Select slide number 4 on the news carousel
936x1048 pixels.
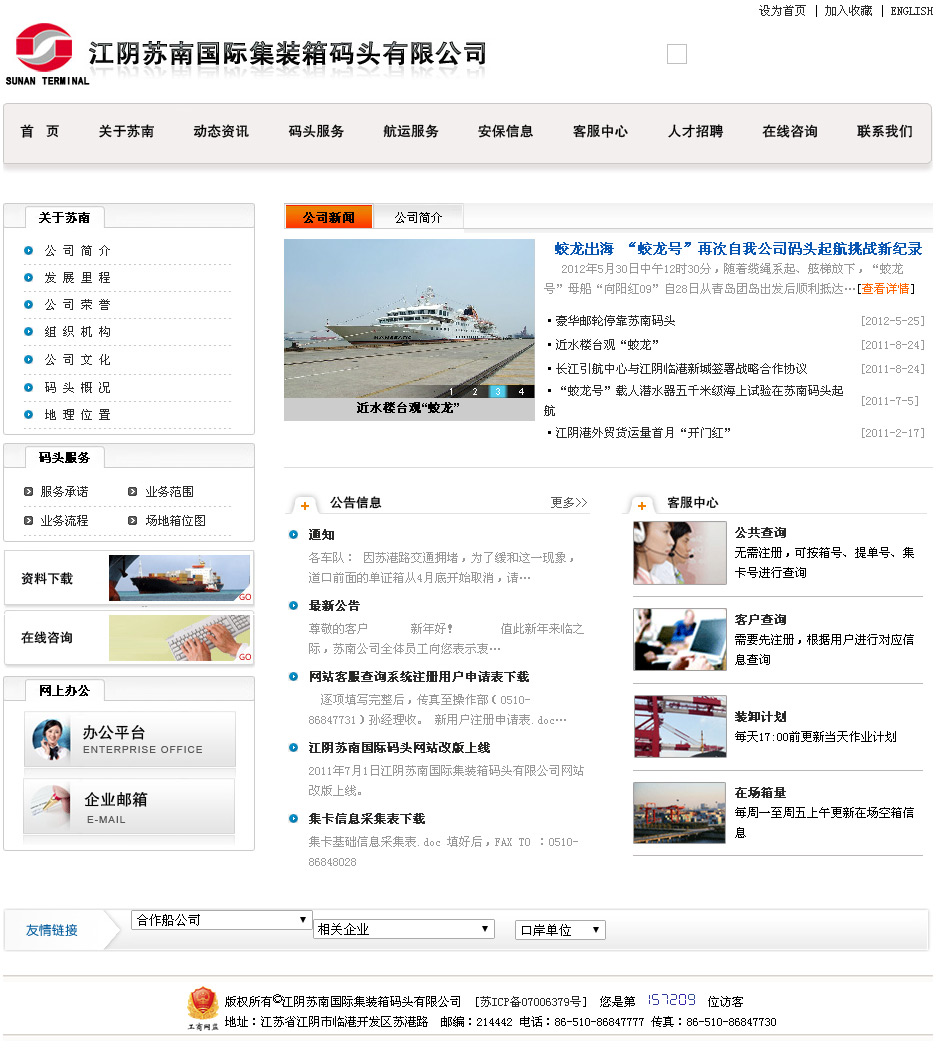pyautogui.click(x=521, y=392)
